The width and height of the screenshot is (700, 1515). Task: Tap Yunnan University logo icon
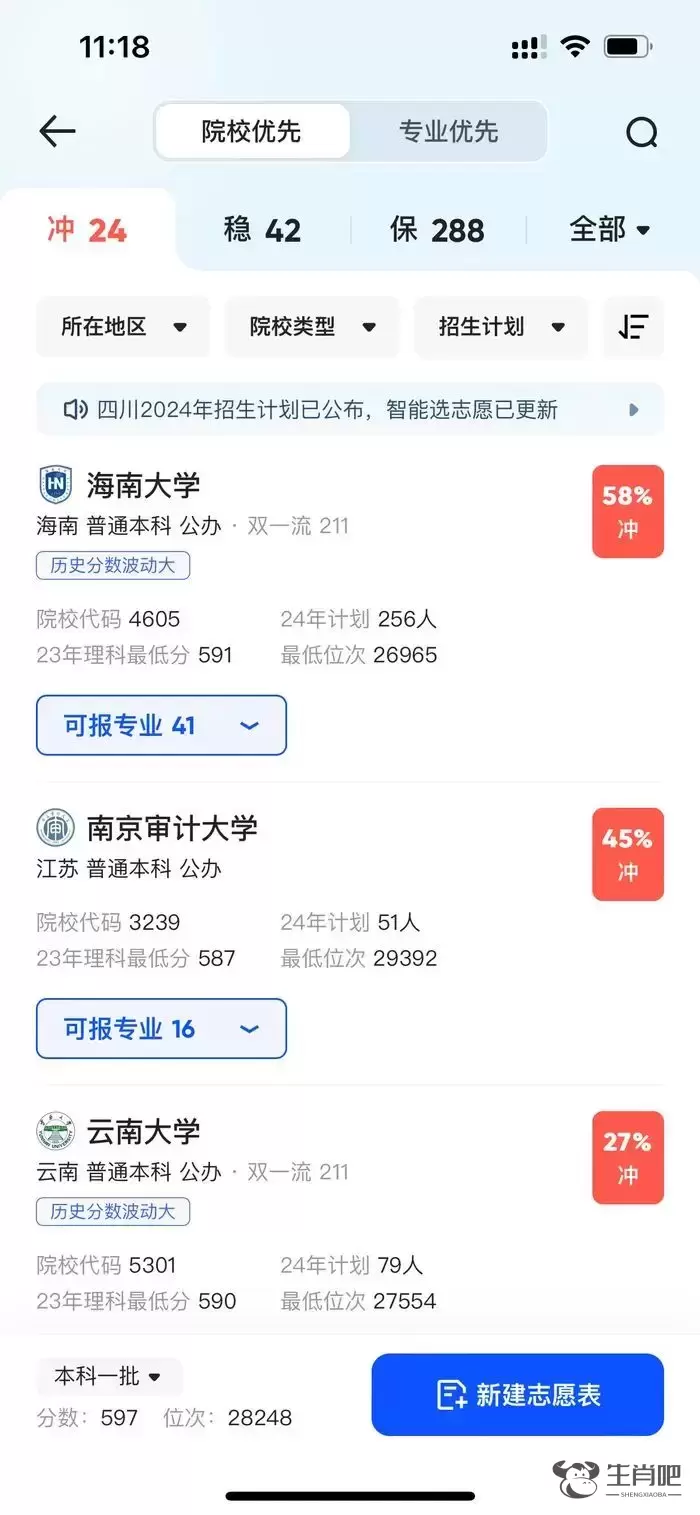click(56, 1131)
